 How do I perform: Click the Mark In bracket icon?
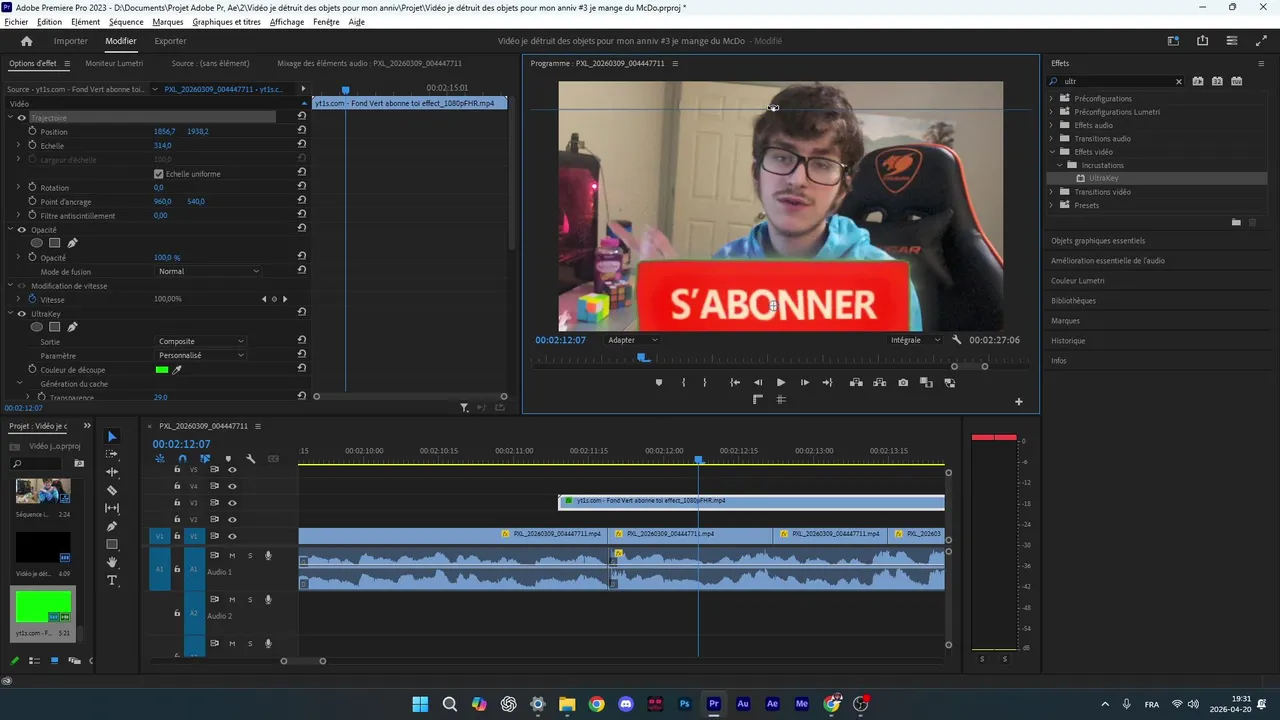point(684,382)
